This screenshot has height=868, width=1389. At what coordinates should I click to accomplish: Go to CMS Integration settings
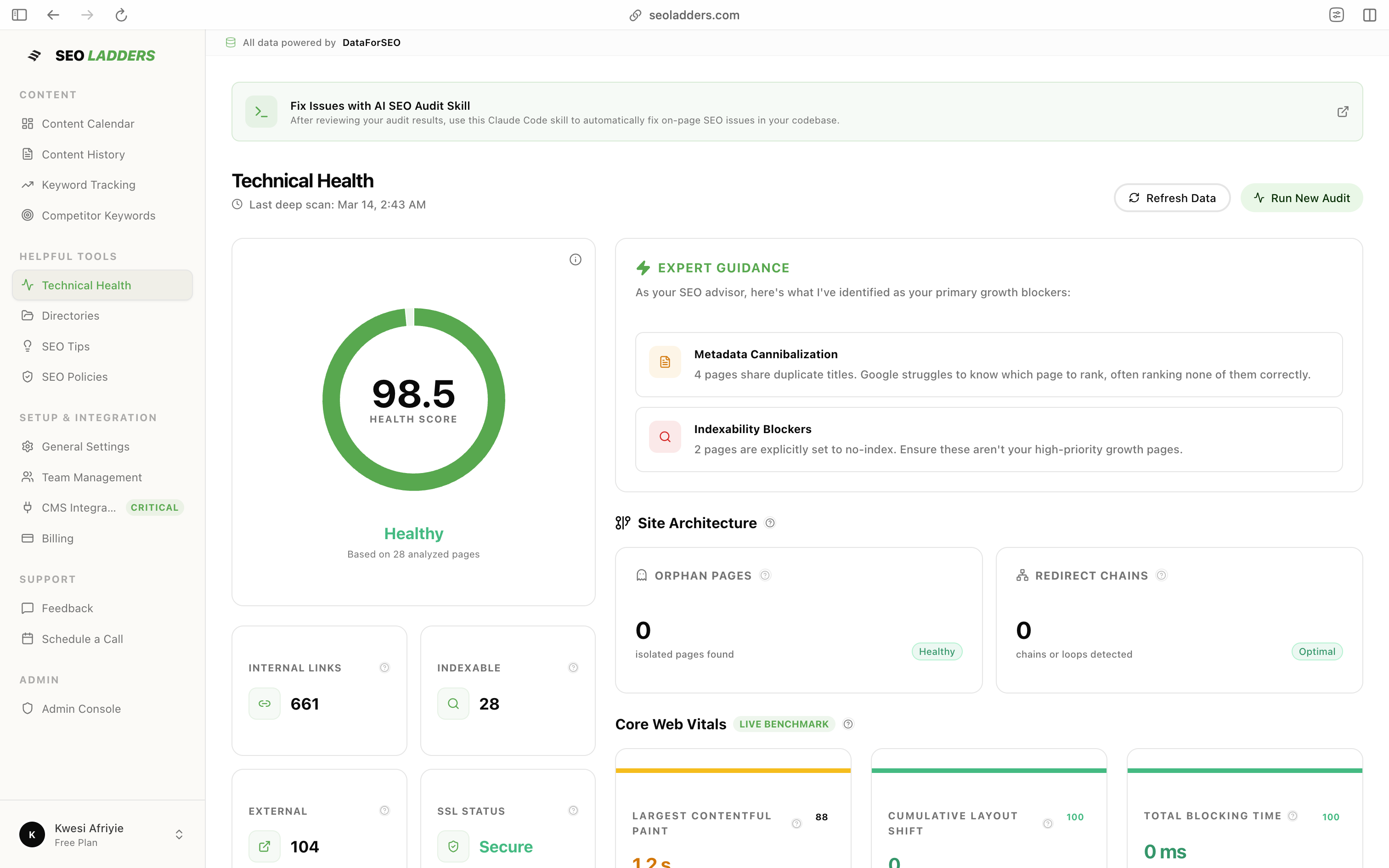[x=79, y=507]
